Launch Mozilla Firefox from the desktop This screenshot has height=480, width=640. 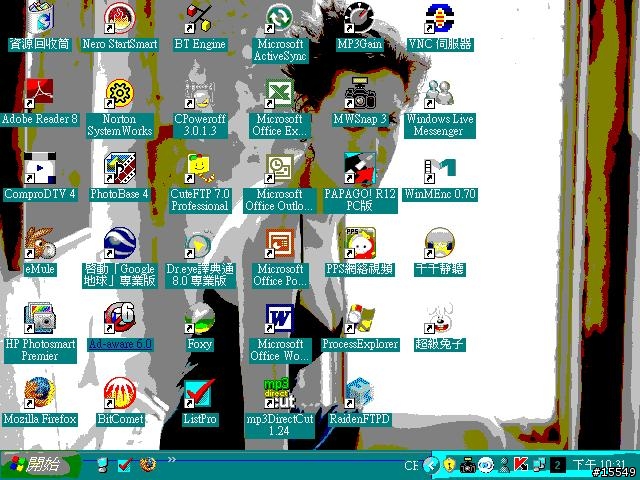coord(40,393)
